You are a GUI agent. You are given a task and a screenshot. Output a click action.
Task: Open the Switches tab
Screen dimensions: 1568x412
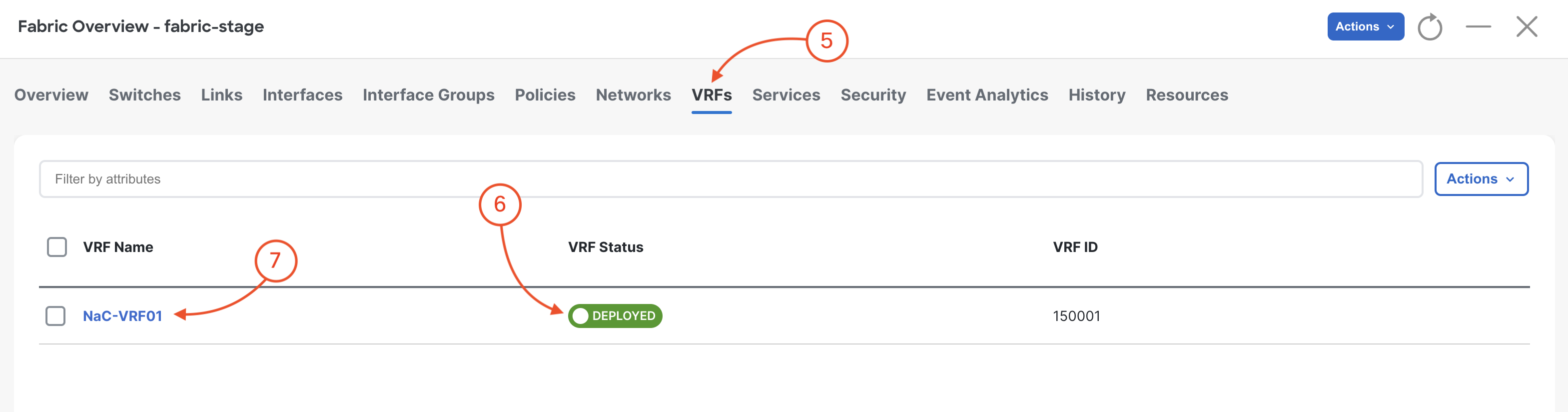145,95
